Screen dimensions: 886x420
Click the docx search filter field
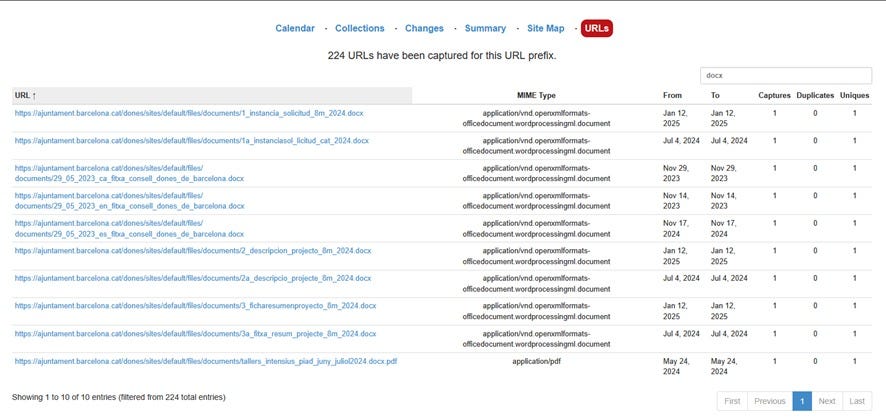coord(786,75)
